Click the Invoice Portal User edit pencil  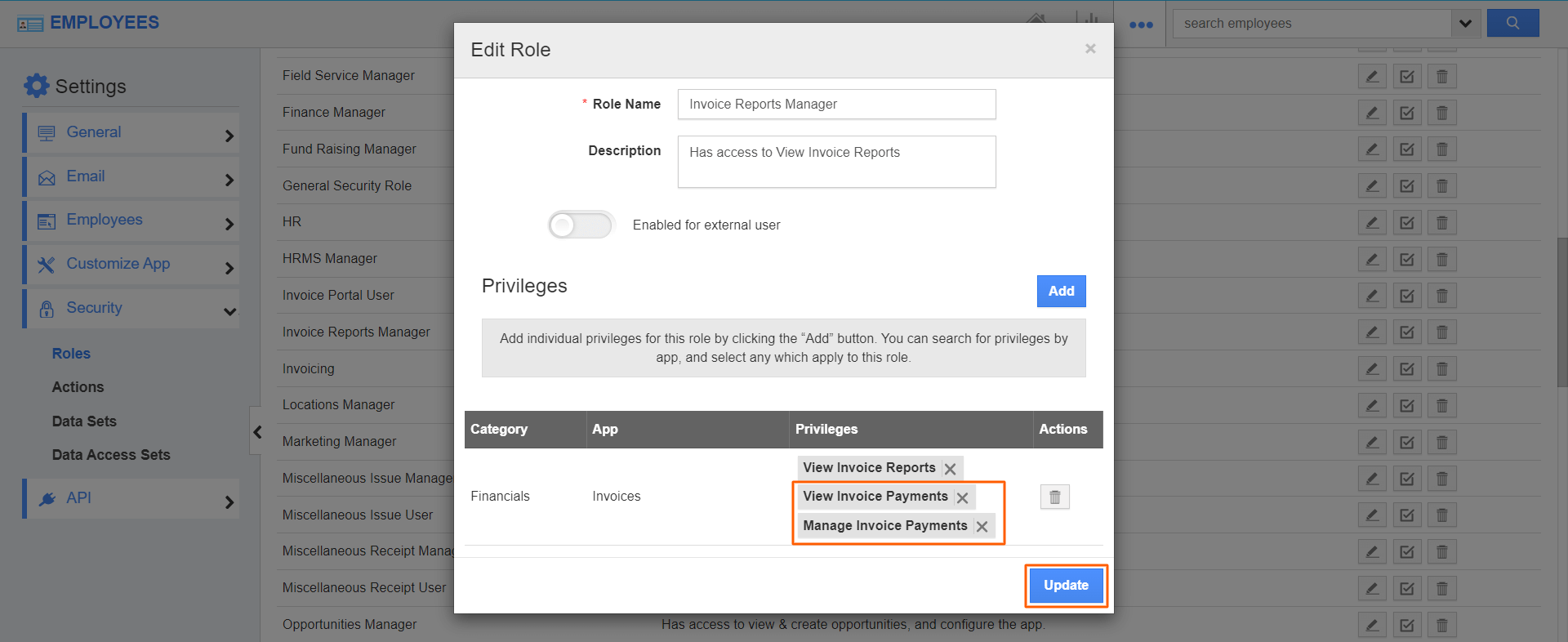1372,296
